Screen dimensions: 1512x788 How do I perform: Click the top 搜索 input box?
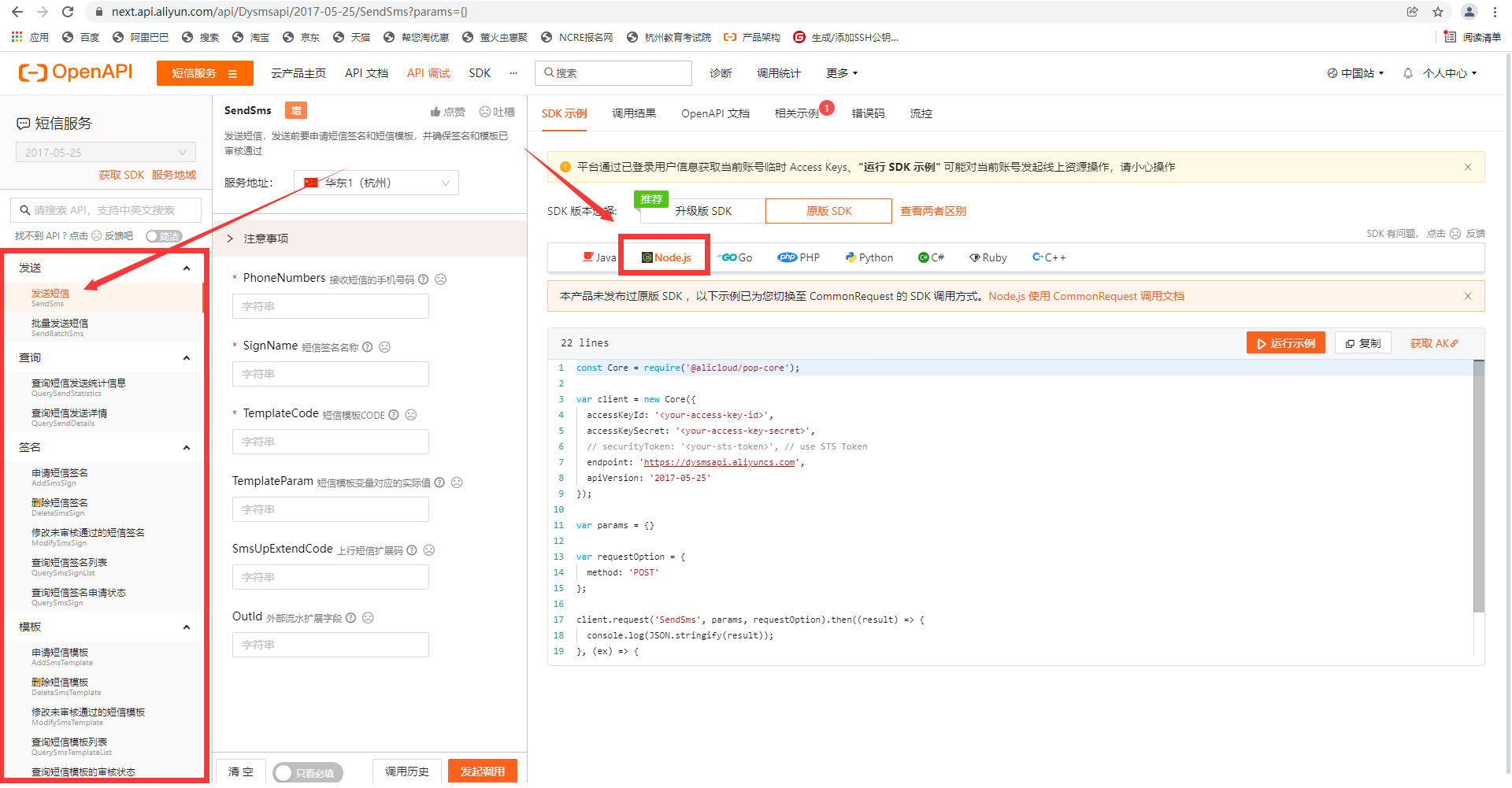tap(613, 73)
